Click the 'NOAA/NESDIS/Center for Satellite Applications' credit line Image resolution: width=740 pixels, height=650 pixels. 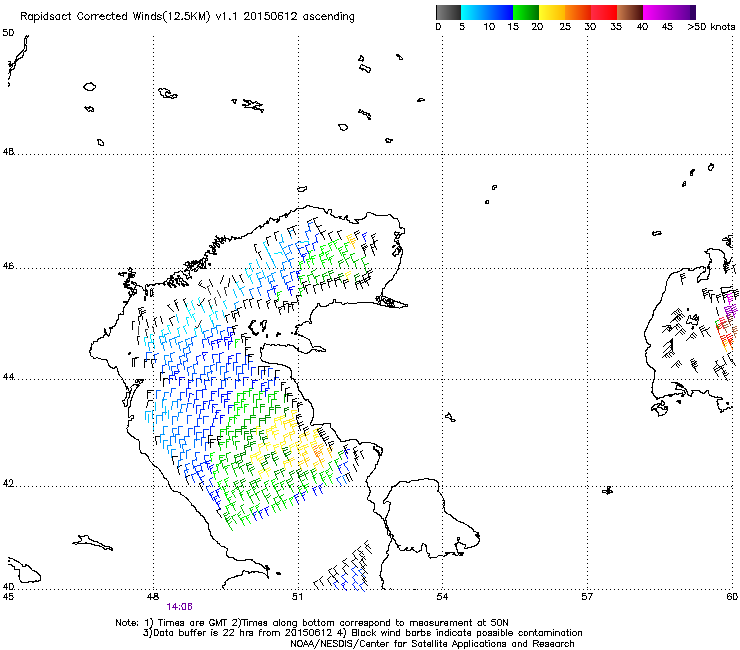coord(432,644)
